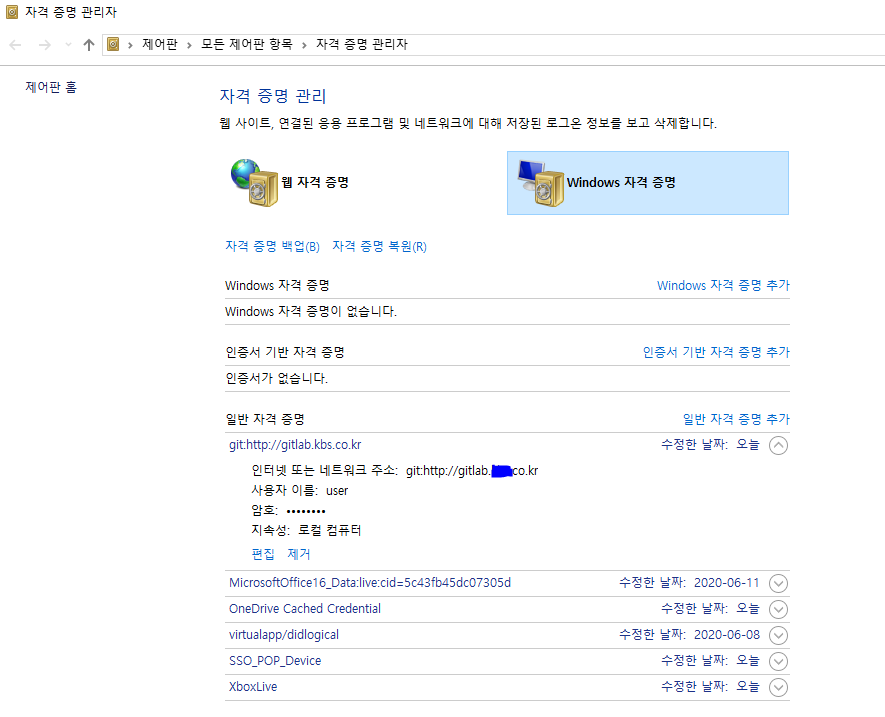
Task: Click the 자격 증명 관리 heading
Action: pyautogui.click(x=273, y=96)
